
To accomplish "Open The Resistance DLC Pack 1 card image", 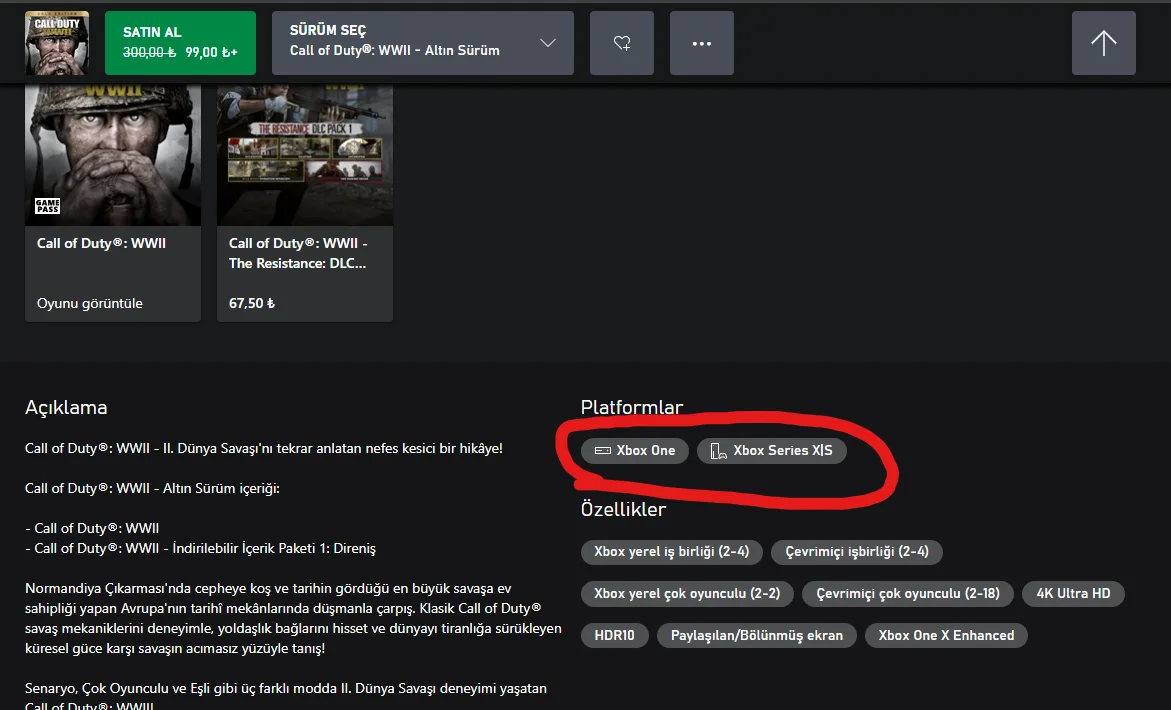I will [305, 154].
